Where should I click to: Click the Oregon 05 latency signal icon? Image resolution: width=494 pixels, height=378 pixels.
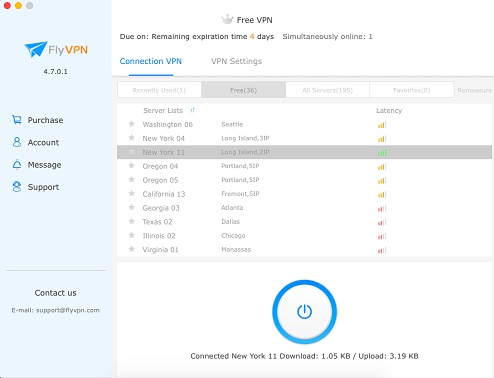382,181
